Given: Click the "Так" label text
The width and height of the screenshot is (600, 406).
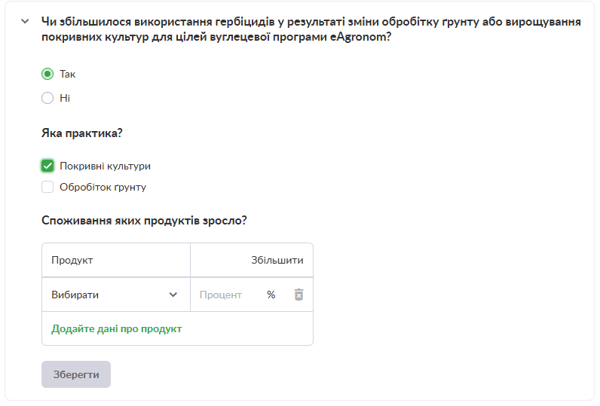Looking at the screenshot, I should click(x=68, y=74).
